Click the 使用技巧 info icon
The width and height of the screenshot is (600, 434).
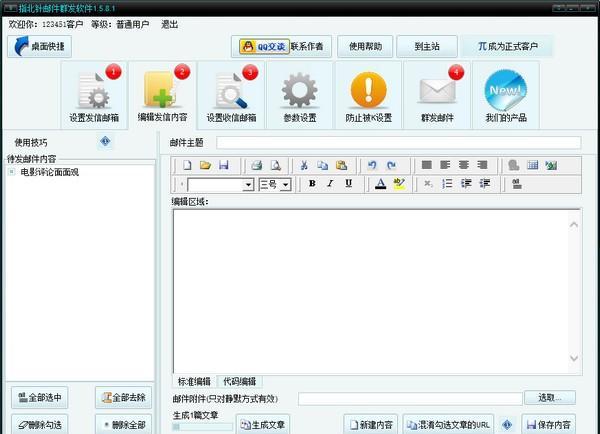pos(105,142)
